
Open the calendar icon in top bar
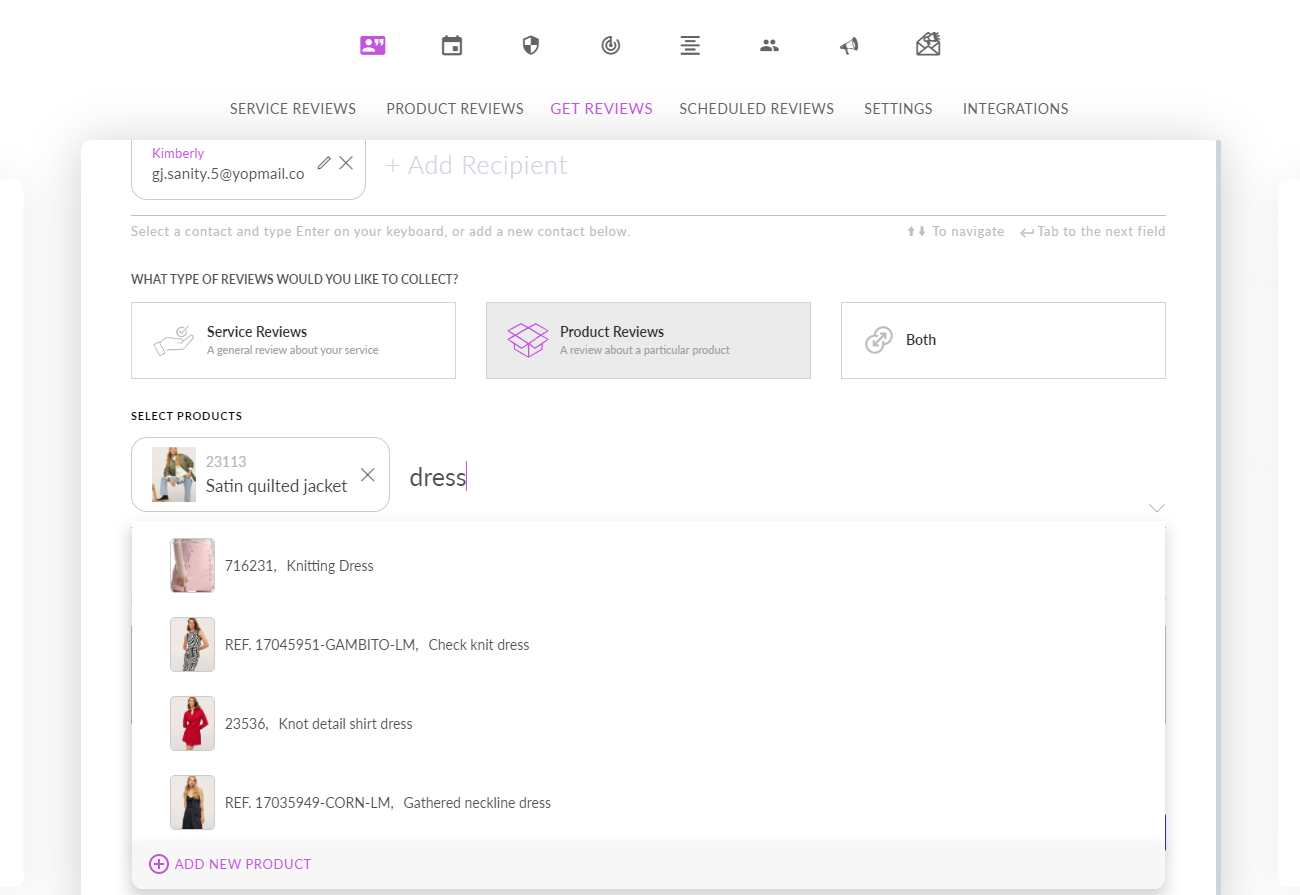452,45
